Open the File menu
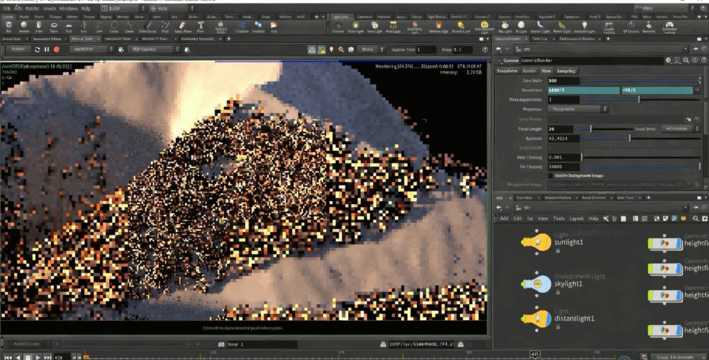Image resolution: width=709 pixels, height=360 pixels. (6, 8)
